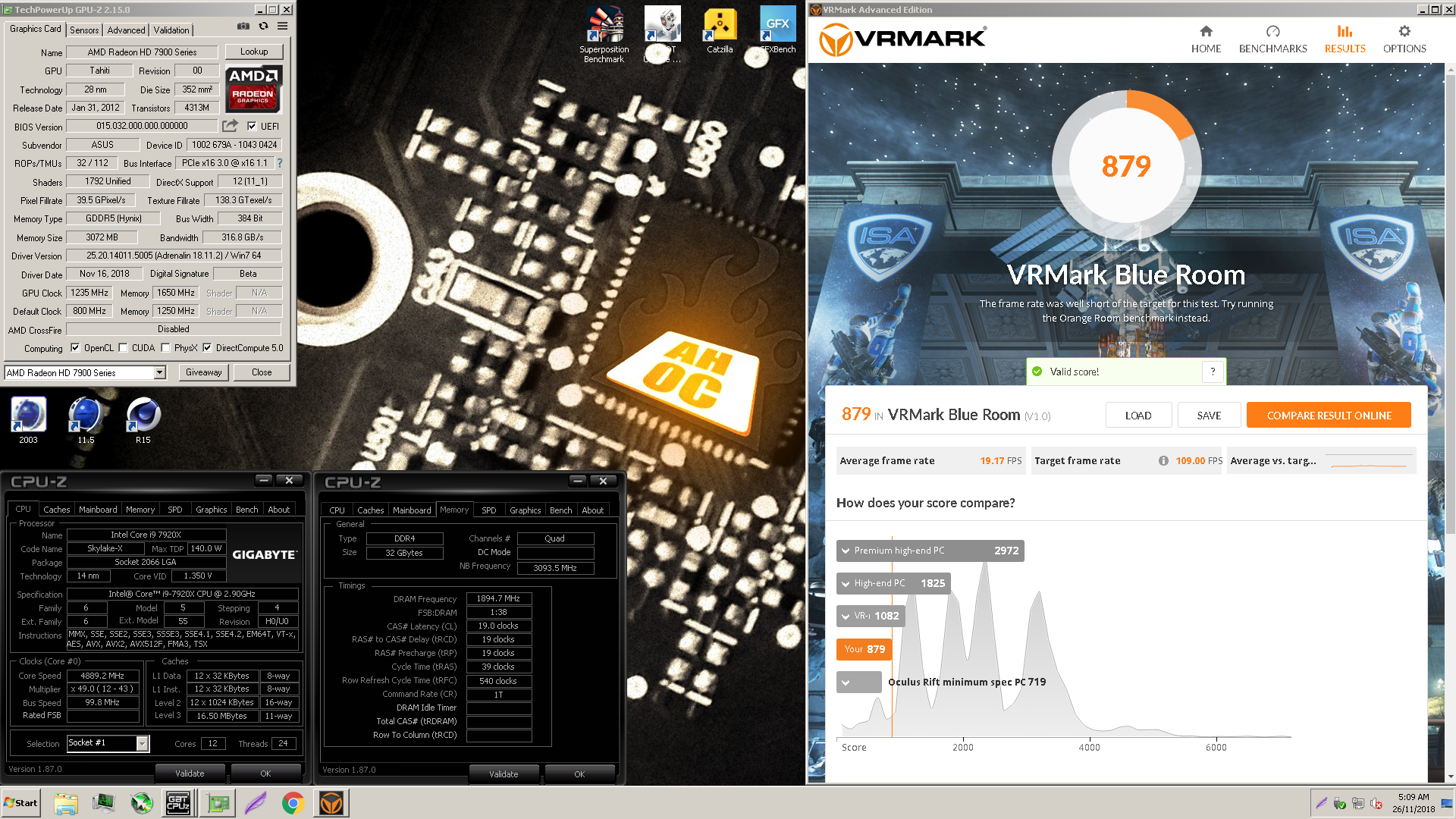Click the BIOS export share icon in GPU-Z

click(230, 126)
